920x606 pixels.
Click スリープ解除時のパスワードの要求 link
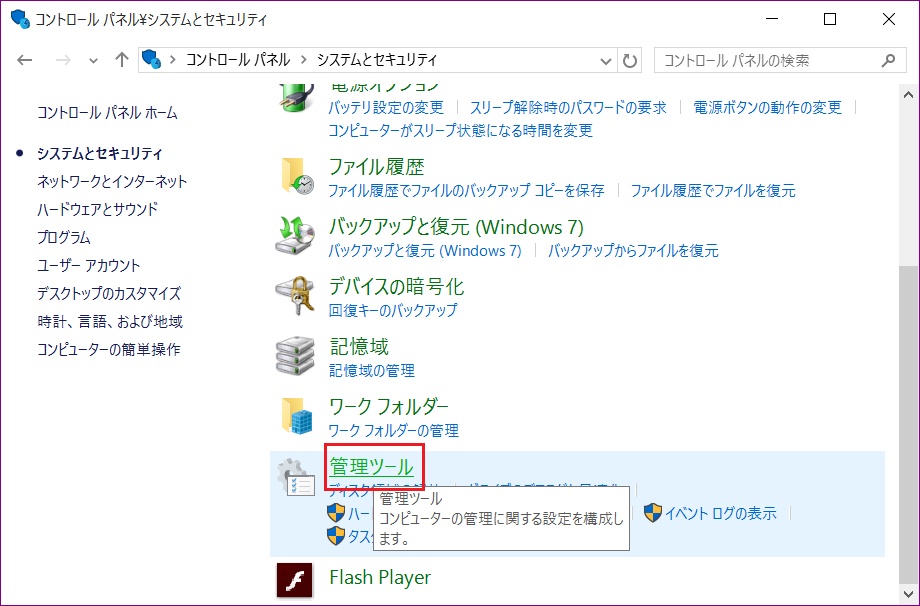568,107
